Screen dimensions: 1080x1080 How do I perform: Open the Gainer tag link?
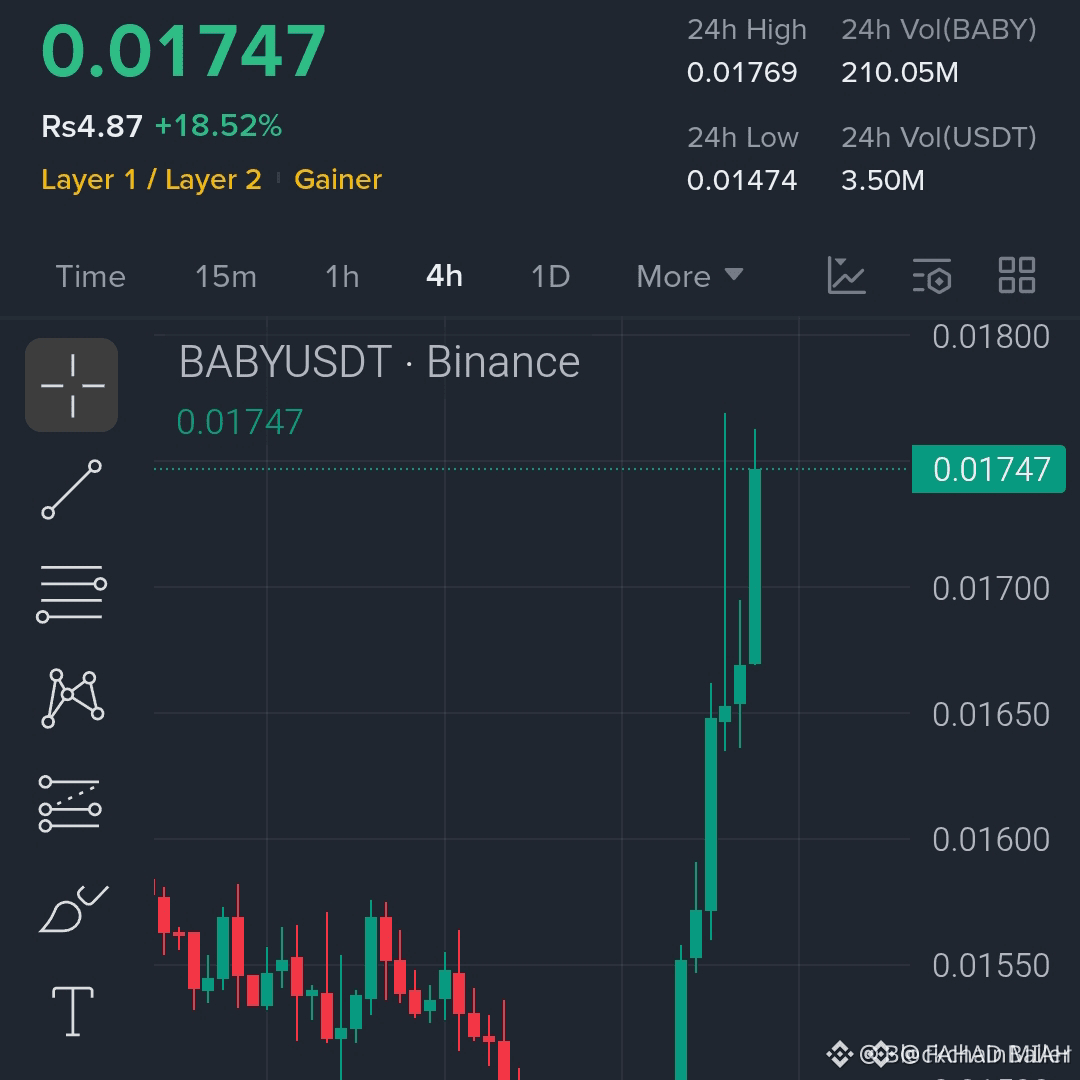pos(338,180)
